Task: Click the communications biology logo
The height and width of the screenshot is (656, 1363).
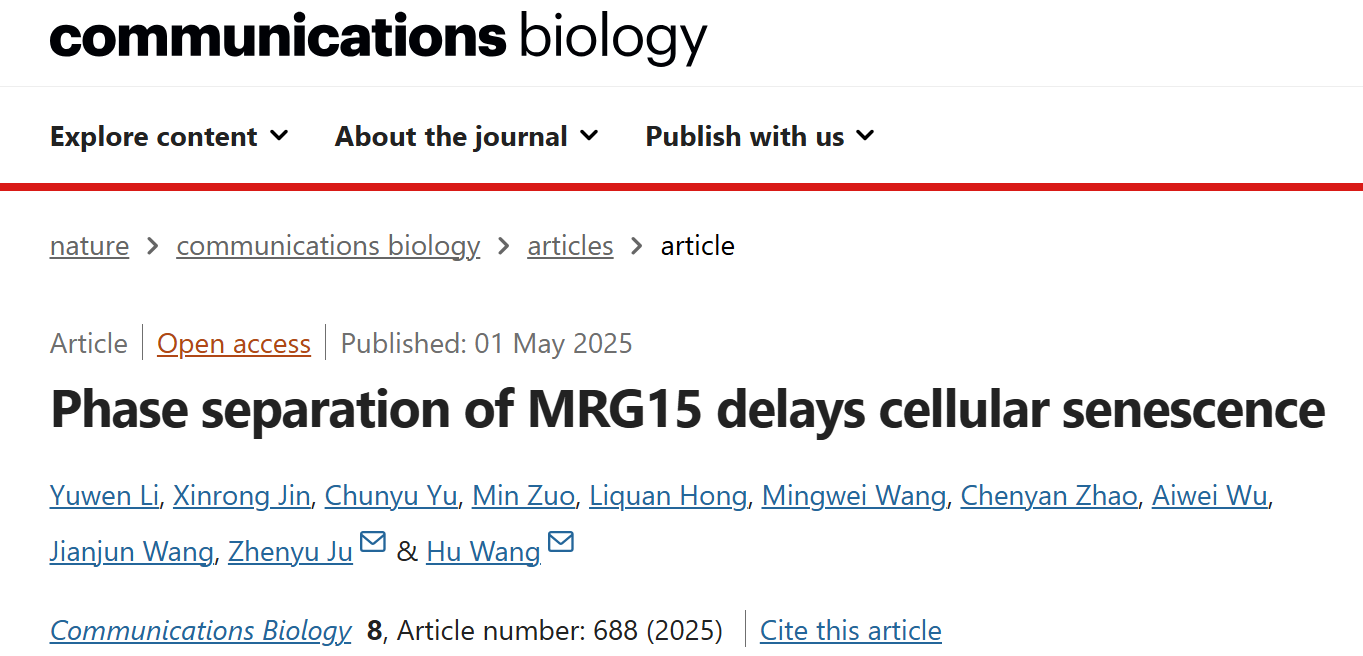Action: point(378,37)
